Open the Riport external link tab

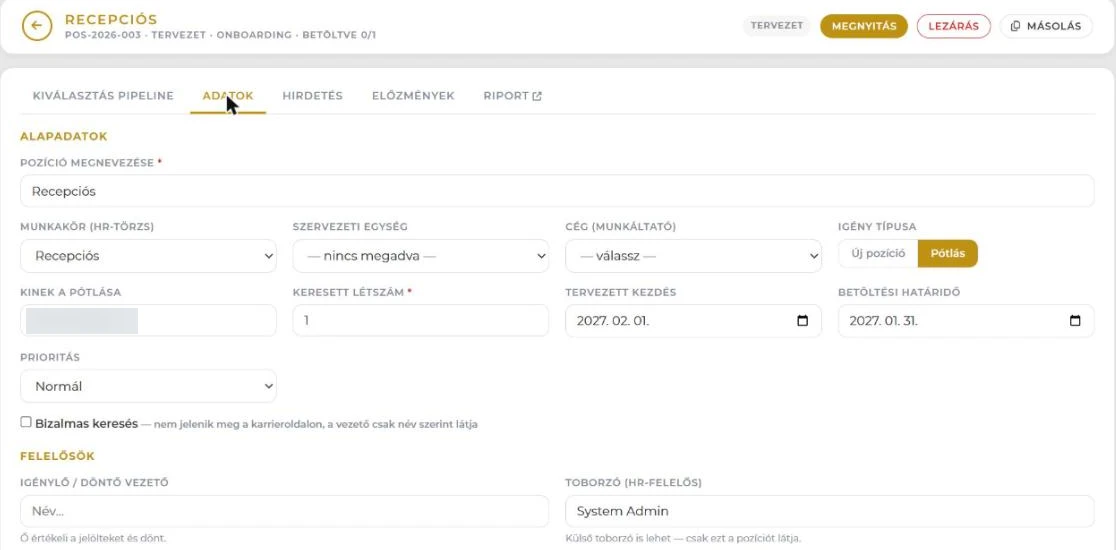coord(512,96)
